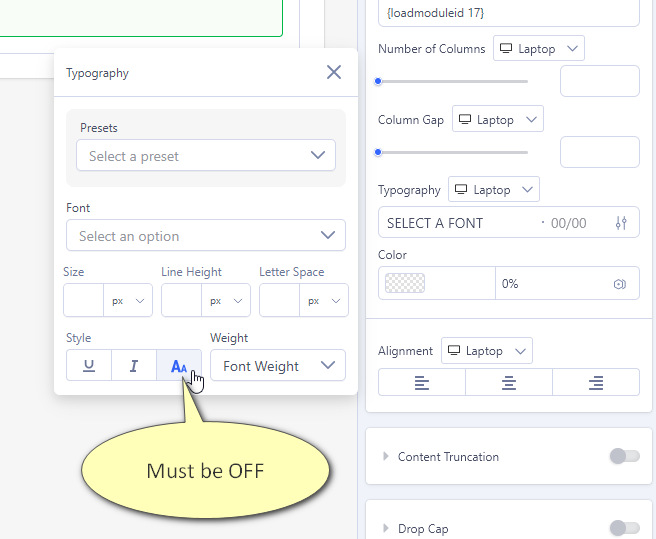This screenshot has height=539, width=656.
Task: Enable the Drop Cap toggle
Action: coord(624,528)
